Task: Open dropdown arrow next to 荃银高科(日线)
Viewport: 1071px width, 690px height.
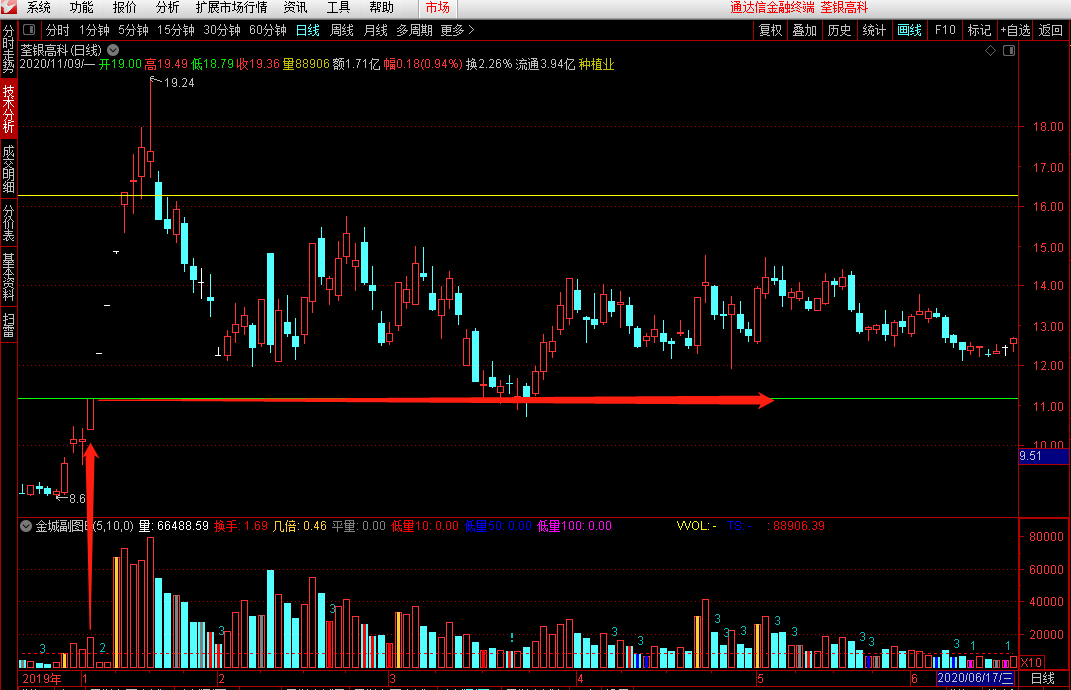Action: click(113, 50)
